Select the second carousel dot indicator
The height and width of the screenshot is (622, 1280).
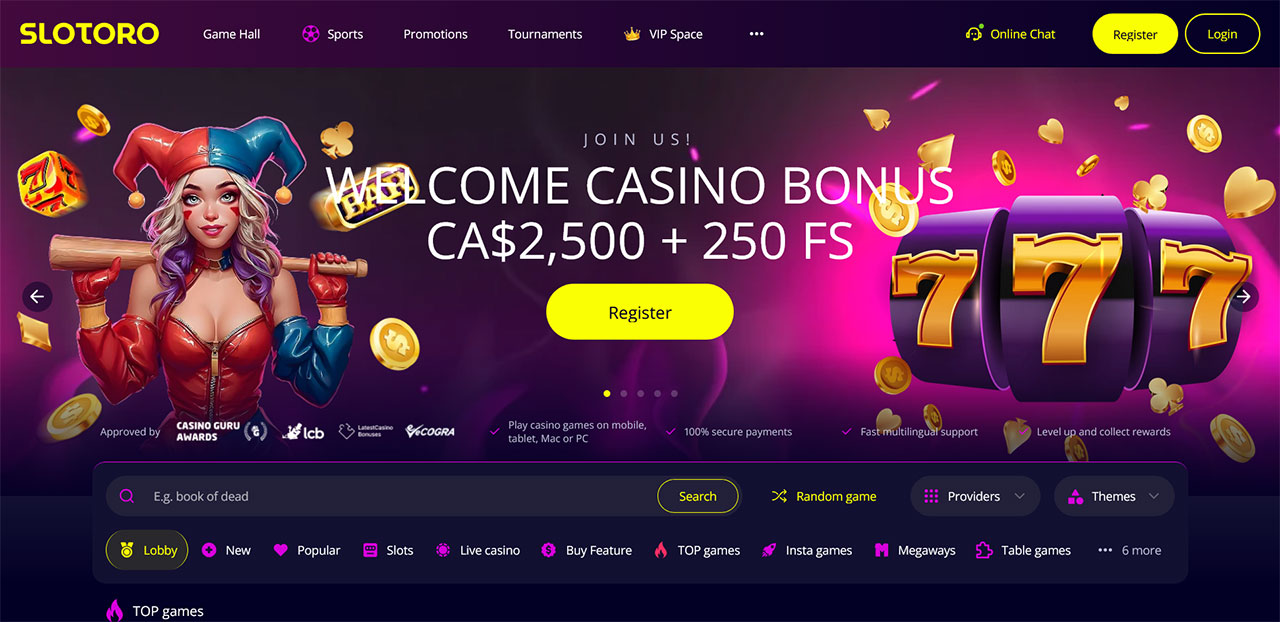(x=623, y=394)
